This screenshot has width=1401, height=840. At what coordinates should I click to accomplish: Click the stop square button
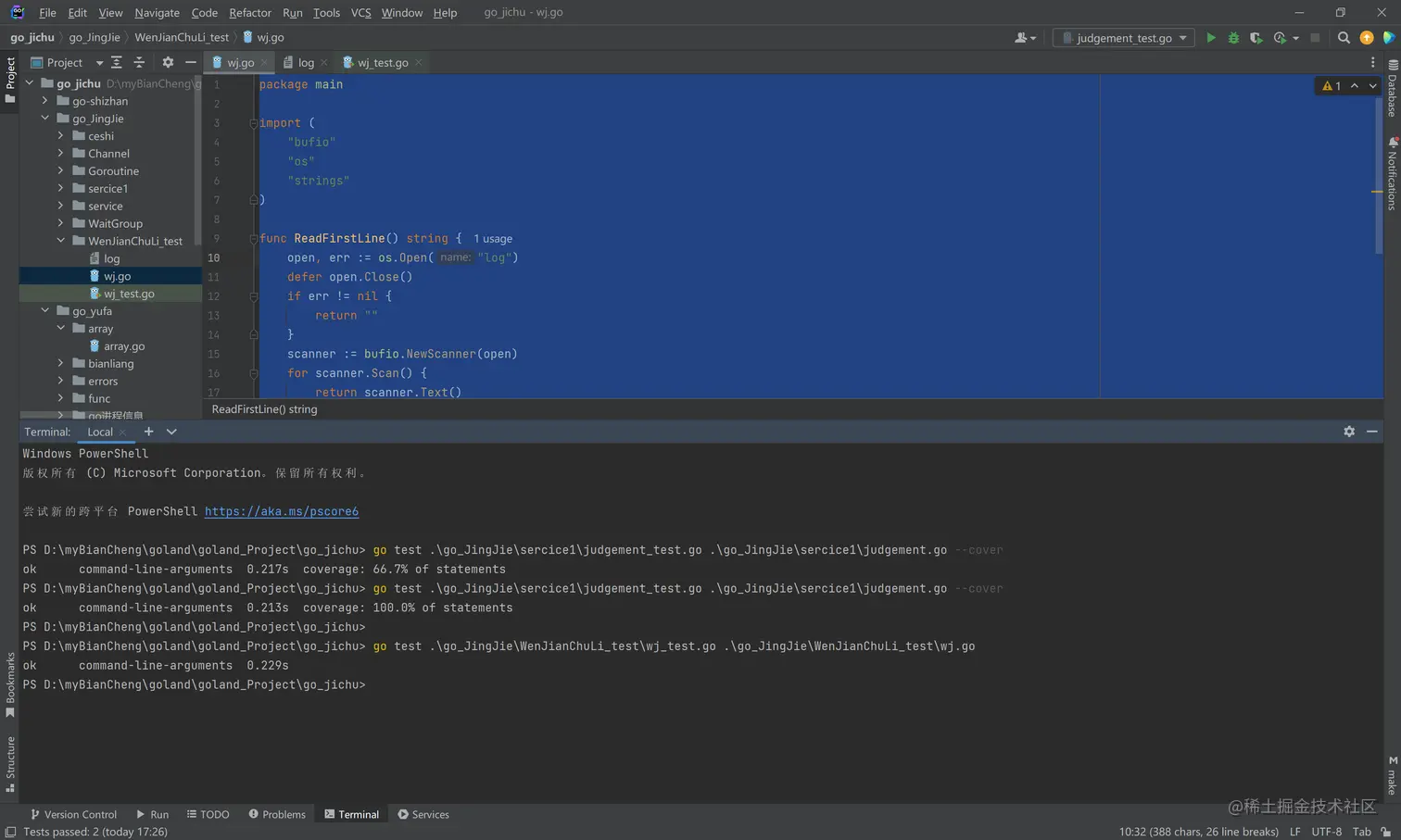click(x=1315, y=38)
